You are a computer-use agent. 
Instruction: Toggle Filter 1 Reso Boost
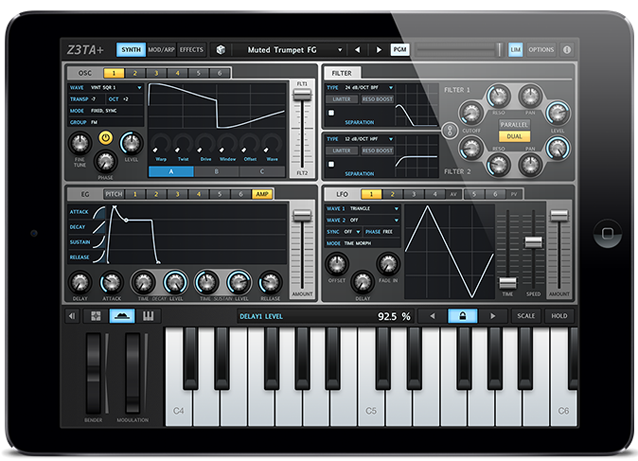coord(377,99)
